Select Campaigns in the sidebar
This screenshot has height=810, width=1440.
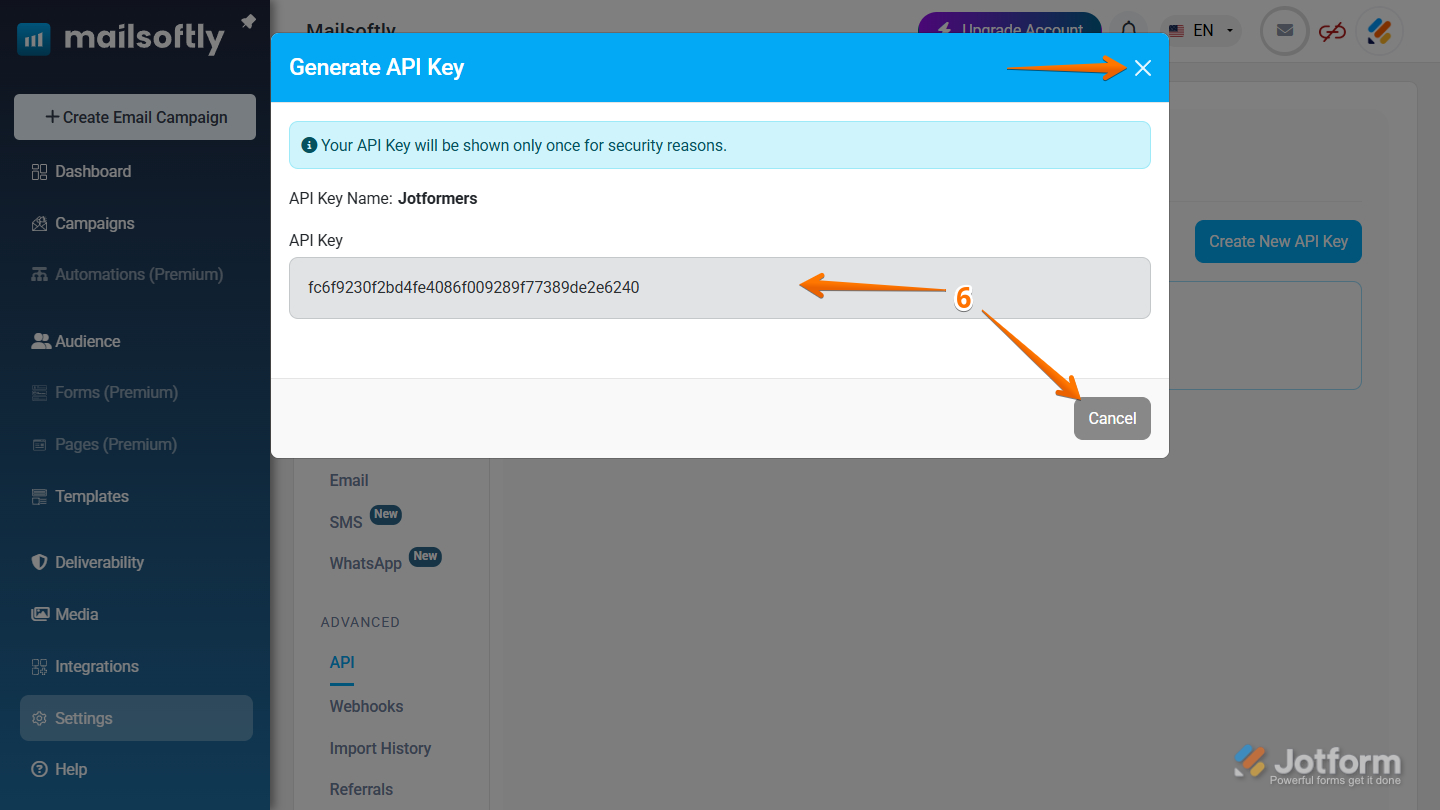93,223
